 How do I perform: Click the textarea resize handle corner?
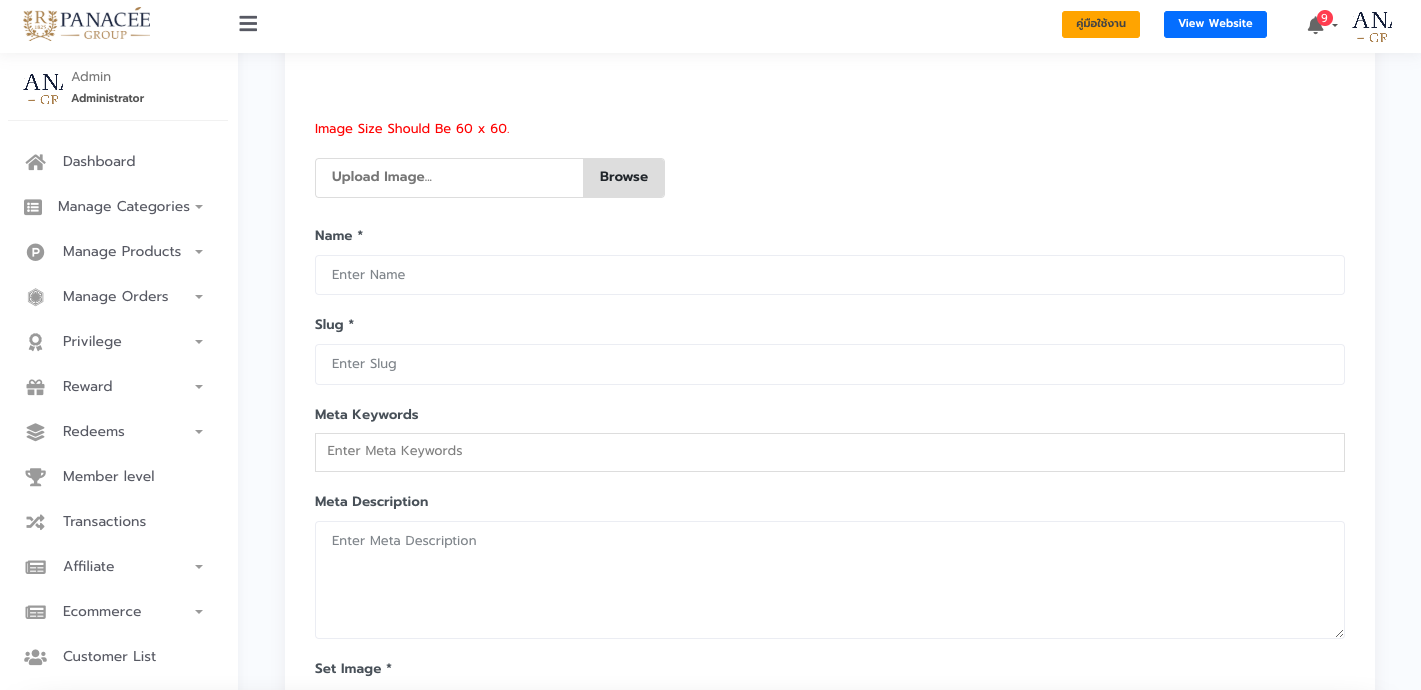click(x=1339, y=633)
